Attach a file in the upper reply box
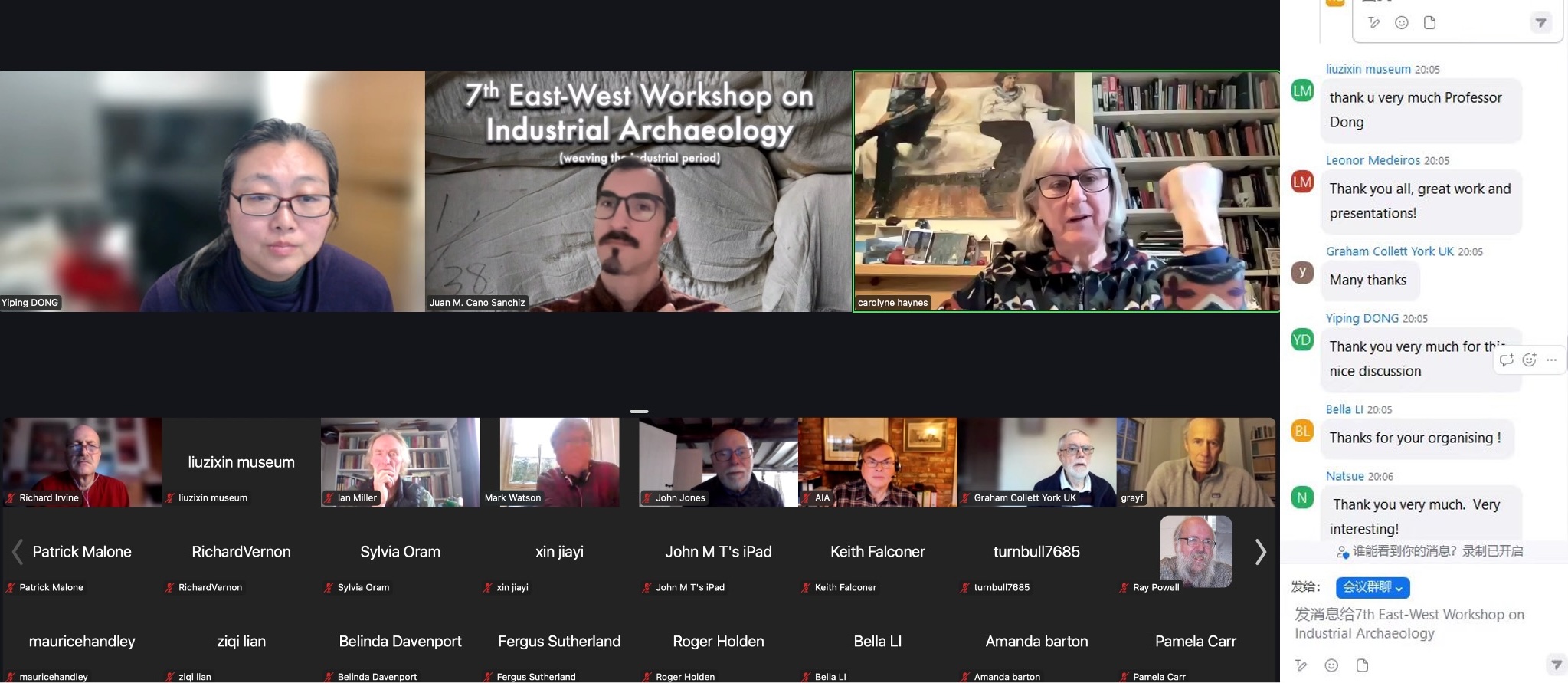Image resolution: width=1568 pixels, height=683 pixels. tap(1429, 22)
